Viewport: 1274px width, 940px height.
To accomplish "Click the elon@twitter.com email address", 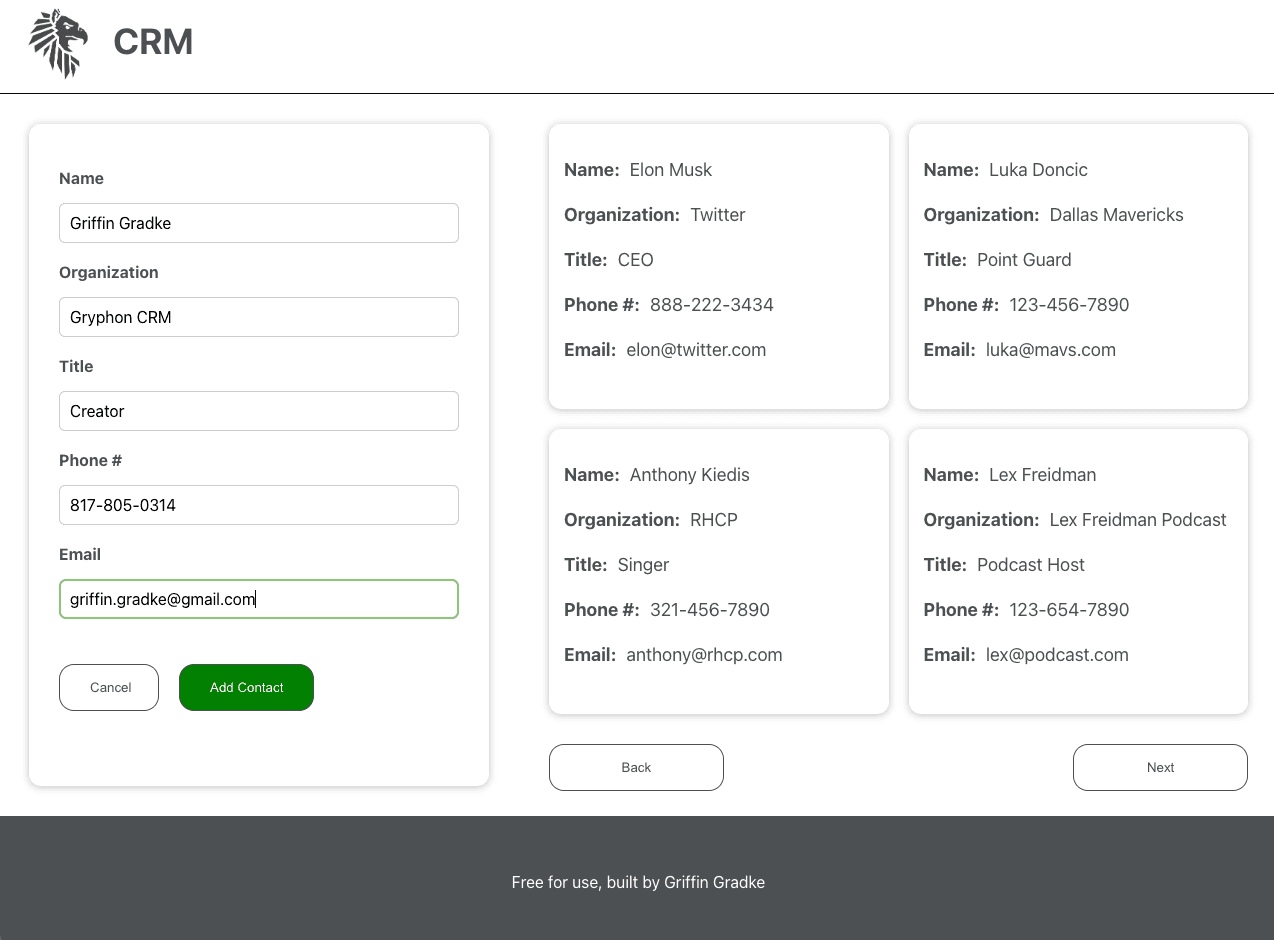I will point(696,350).
